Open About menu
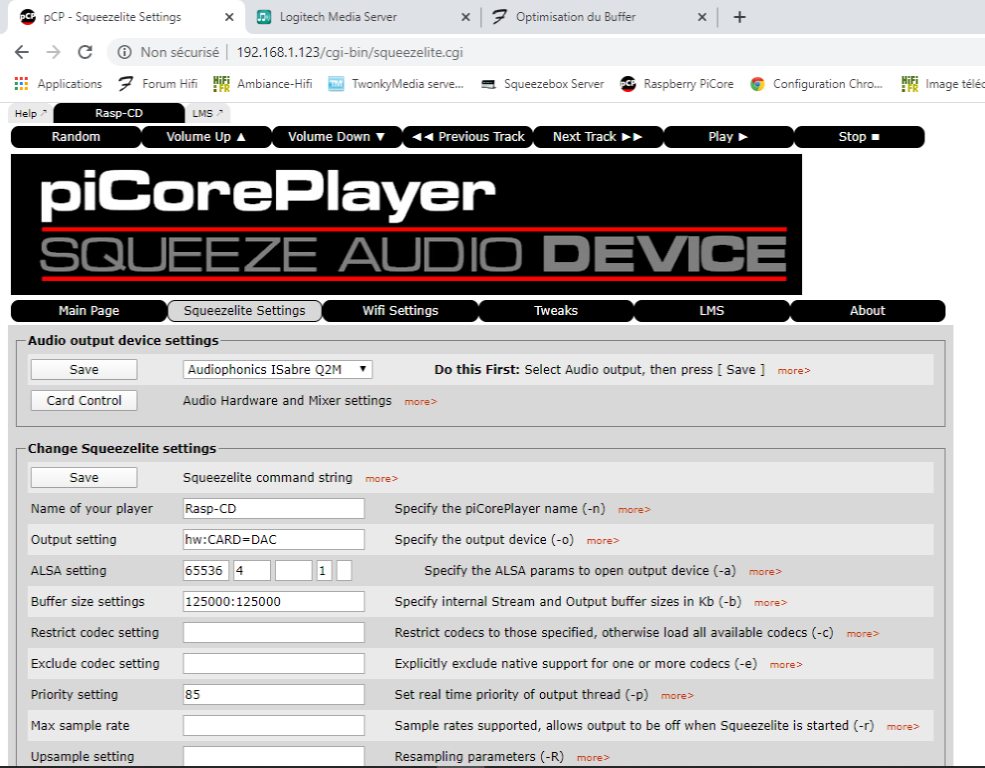Screen dimensions: 985x768 [x=868, y=311]
